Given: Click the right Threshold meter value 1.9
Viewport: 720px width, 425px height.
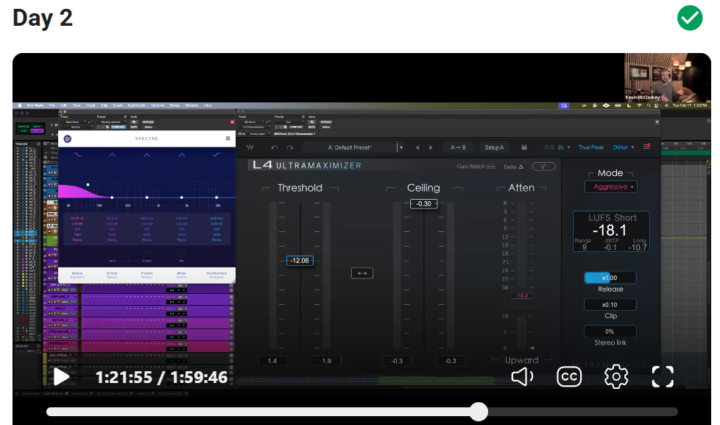Looking at the screenshot, I should coord(326,361).
